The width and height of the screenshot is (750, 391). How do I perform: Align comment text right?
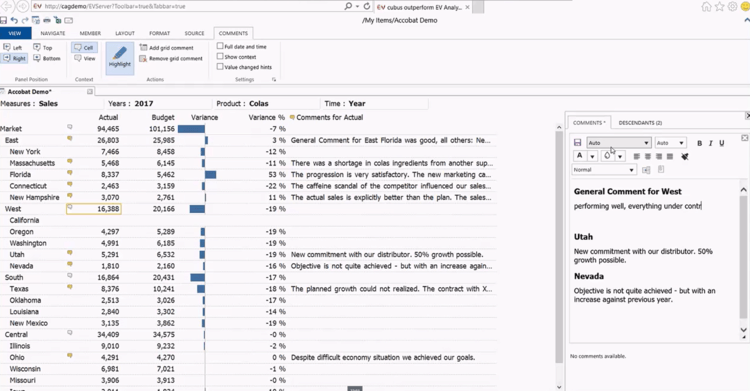pyautogui.click(x=659, y=156)
